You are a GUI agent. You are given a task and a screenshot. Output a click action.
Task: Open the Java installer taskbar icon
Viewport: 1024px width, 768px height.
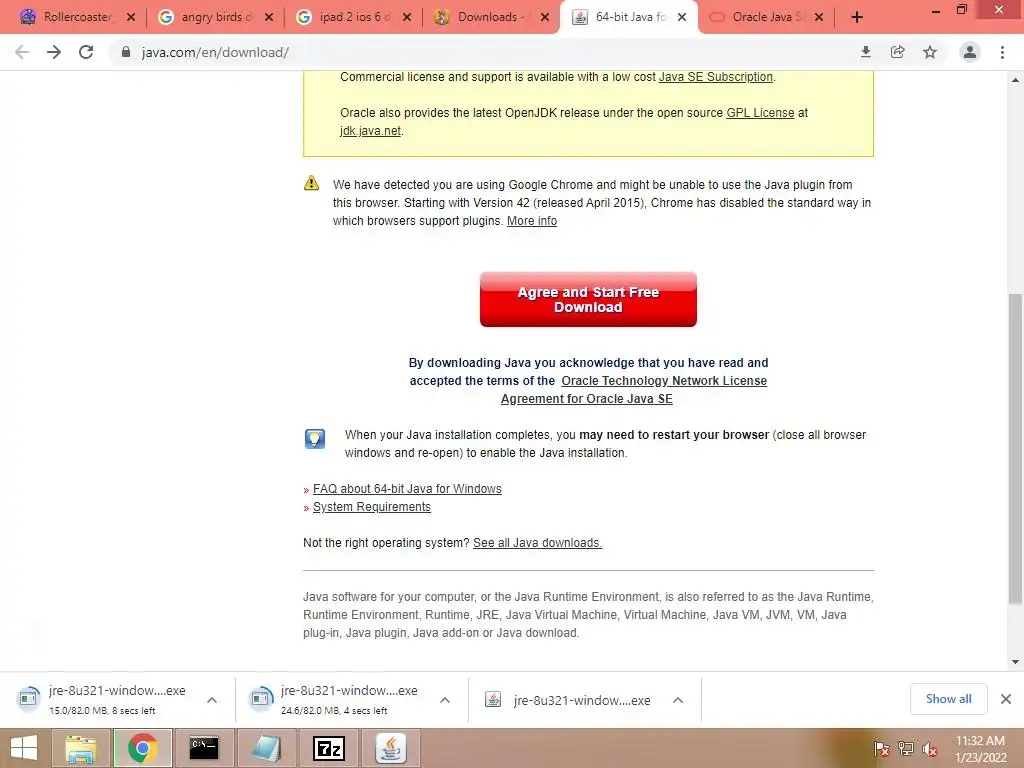point(391,748)
